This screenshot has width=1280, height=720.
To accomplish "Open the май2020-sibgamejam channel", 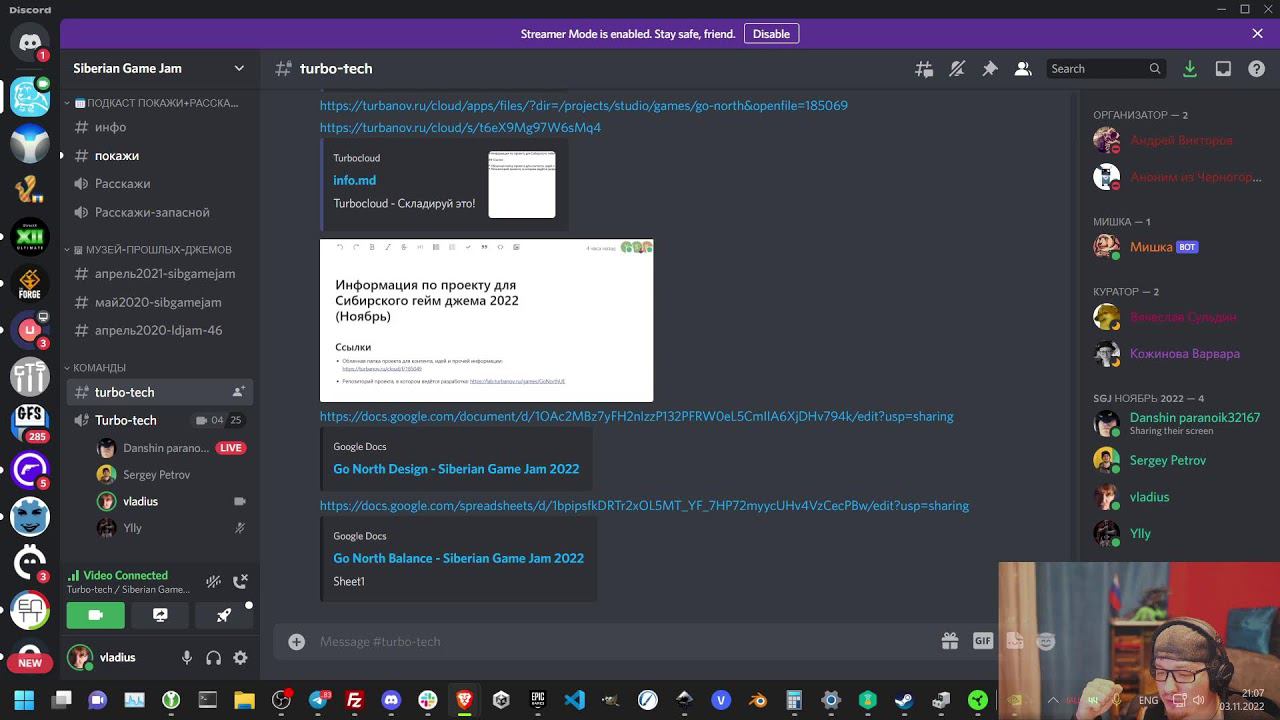I will (x=160, y=302).
